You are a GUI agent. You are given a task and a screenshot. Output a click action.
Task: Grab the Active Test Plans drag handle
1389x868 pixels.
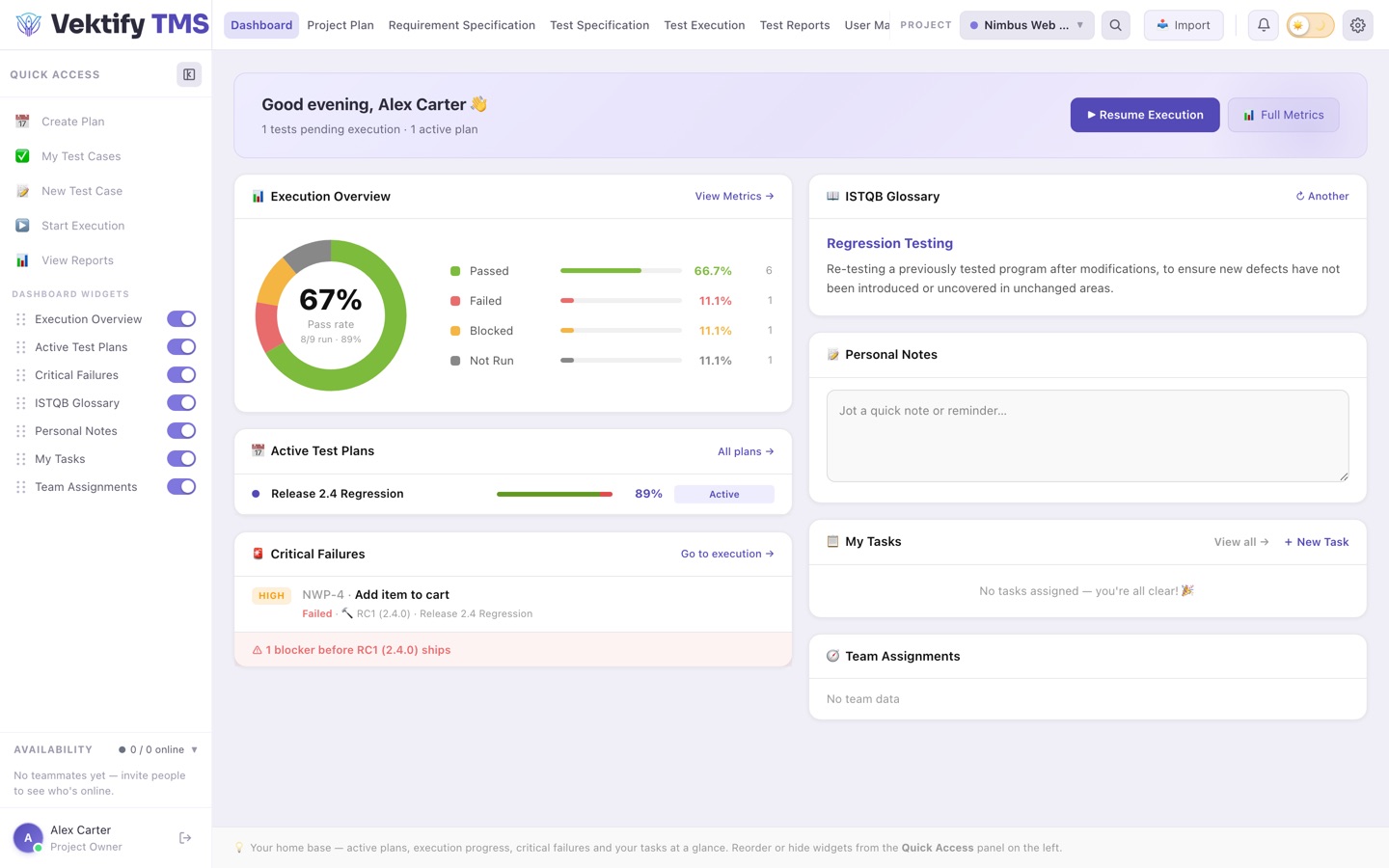pos(21,347)
